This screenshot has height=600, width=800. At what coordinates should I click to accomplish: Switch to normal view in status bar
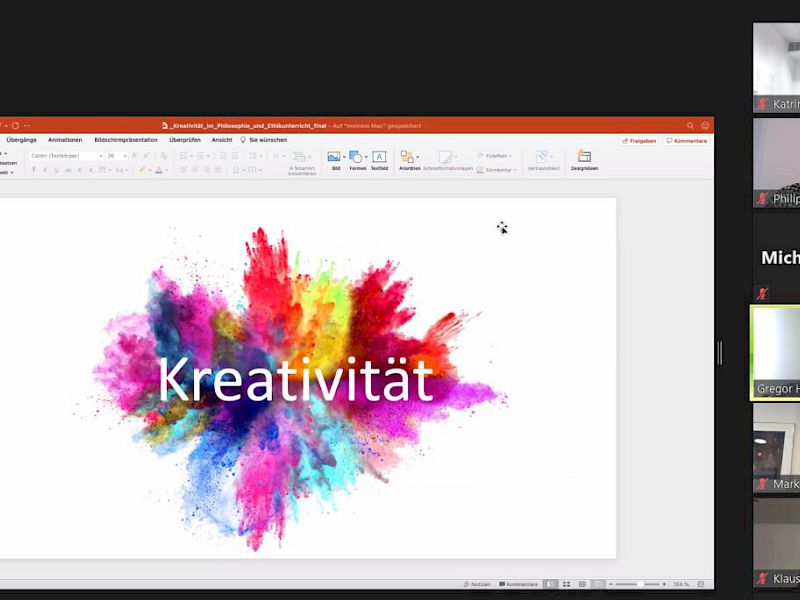tap(550, 584)
